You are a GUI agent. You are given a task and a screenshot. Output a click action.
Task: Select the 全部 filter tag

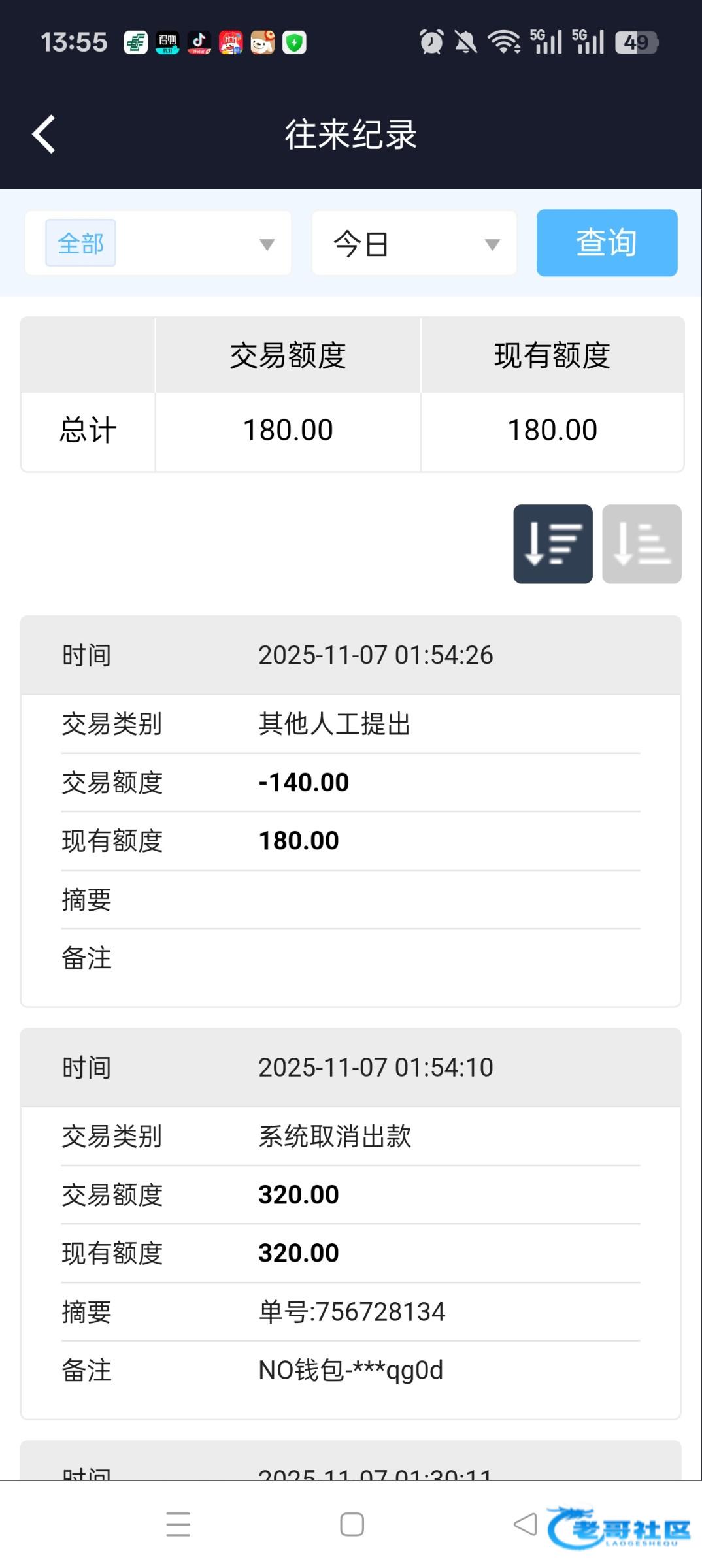[x=80, y=243]
